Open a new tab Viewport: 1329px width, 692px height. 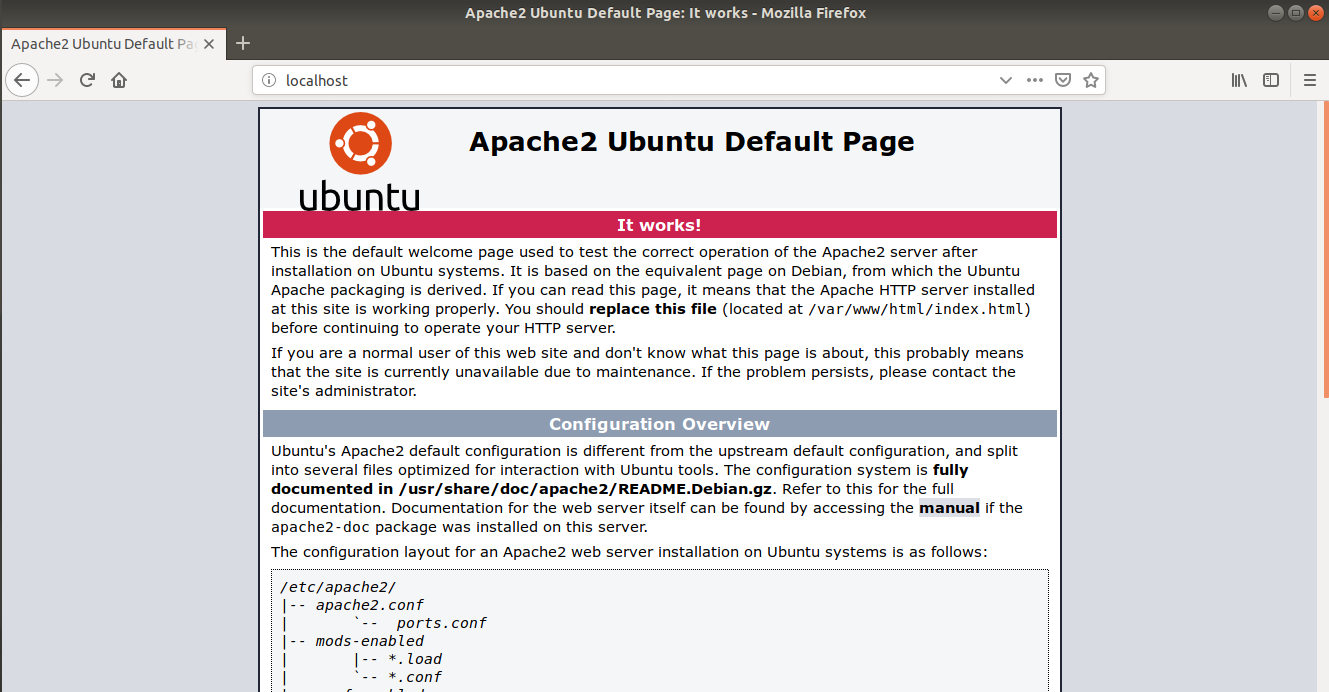(x=243, y=43)
